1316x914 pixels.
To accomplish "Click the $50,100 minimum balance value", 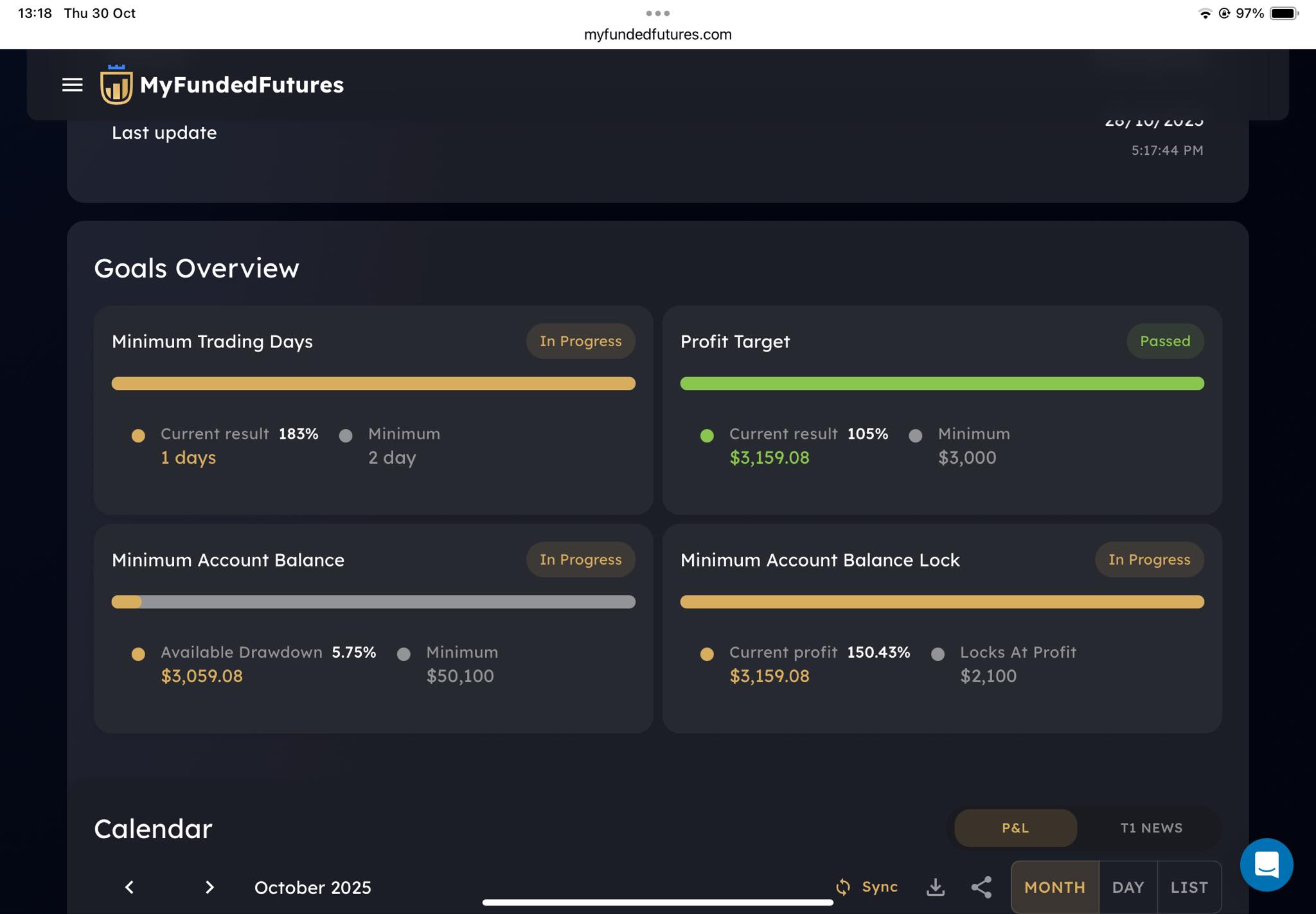I will click(x=460, y=676).
